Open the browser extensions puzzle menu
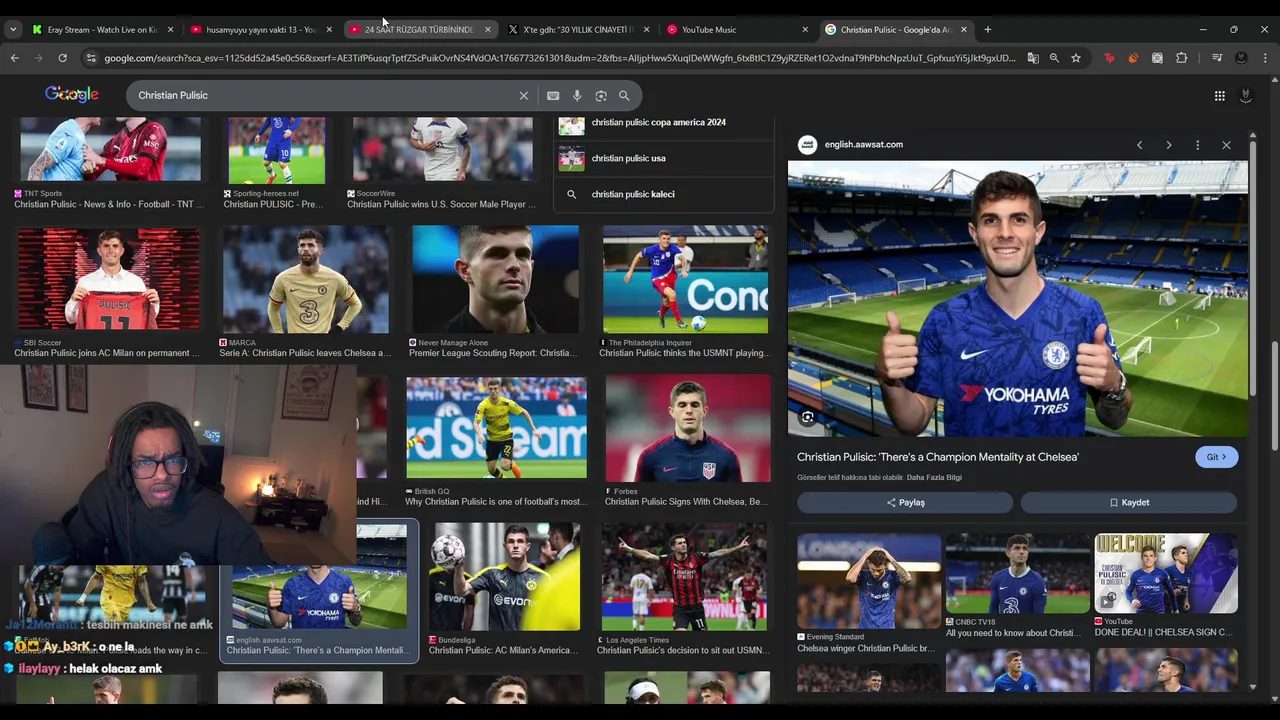Image resolution: width=1280 pixels, height=720 pixels. point(1182,58)
